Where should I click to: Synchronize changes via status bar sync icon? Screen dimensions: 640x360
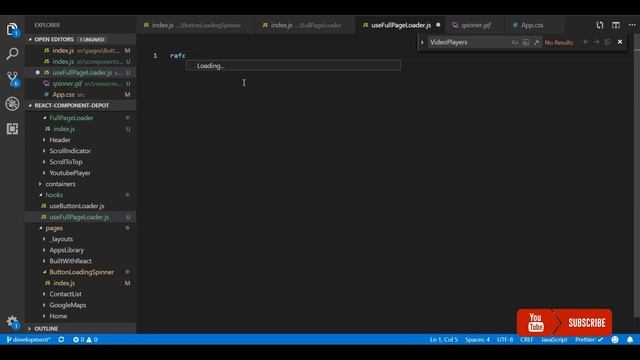tap(61, 340)
